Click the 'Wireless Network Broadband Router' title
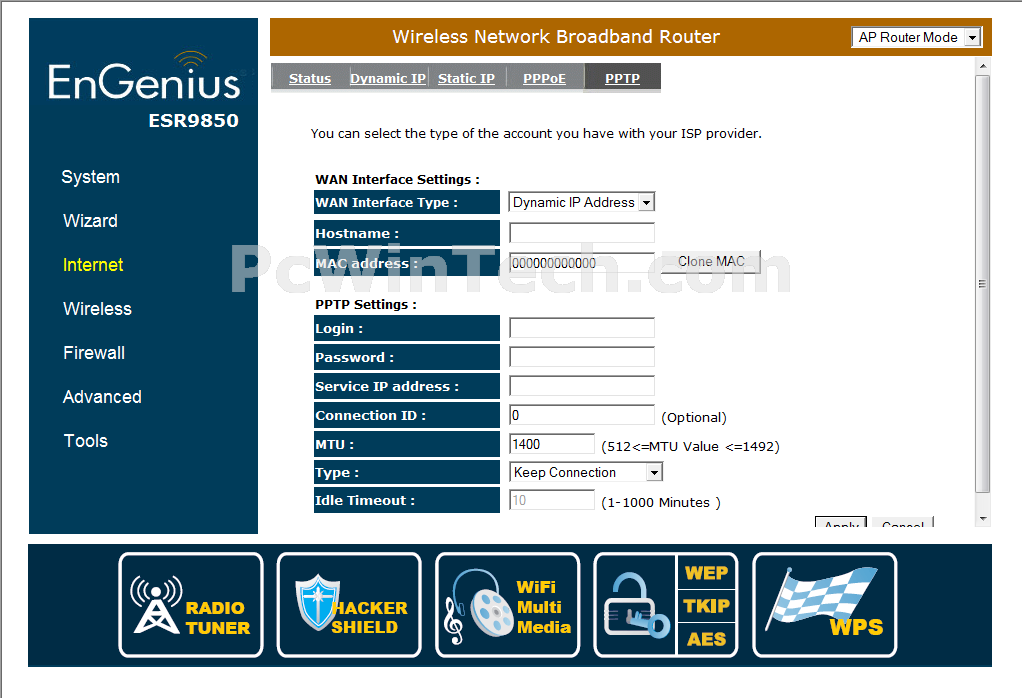 [x=556, y=36]
